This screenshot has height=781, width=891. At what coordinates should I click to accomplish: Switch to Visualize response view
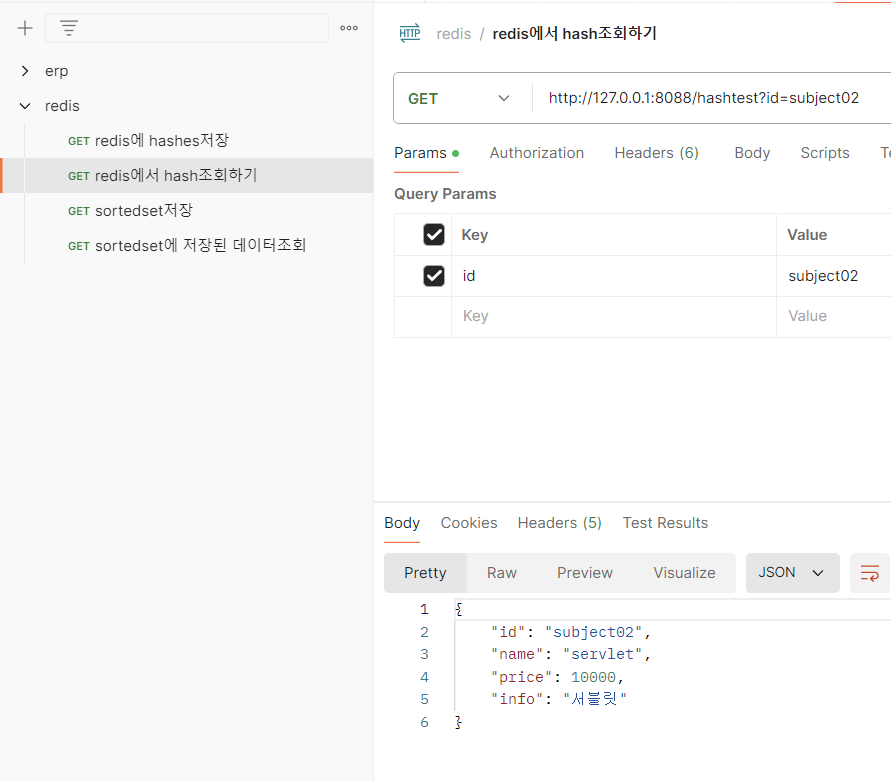tap(684, 573)
